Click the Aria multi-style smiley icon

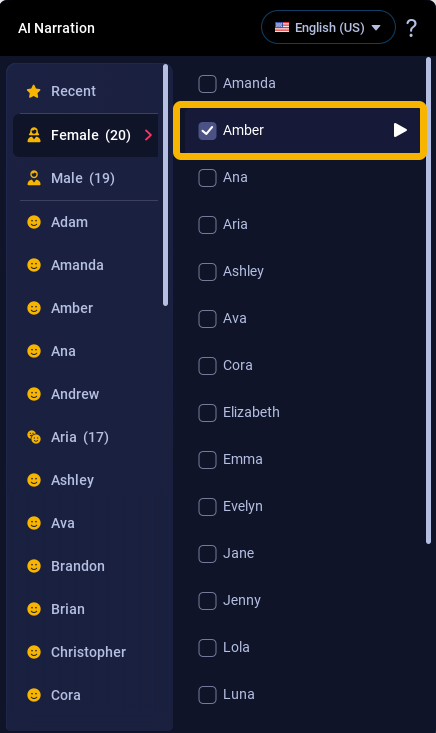pyautogui.click(x=34, y=437)
